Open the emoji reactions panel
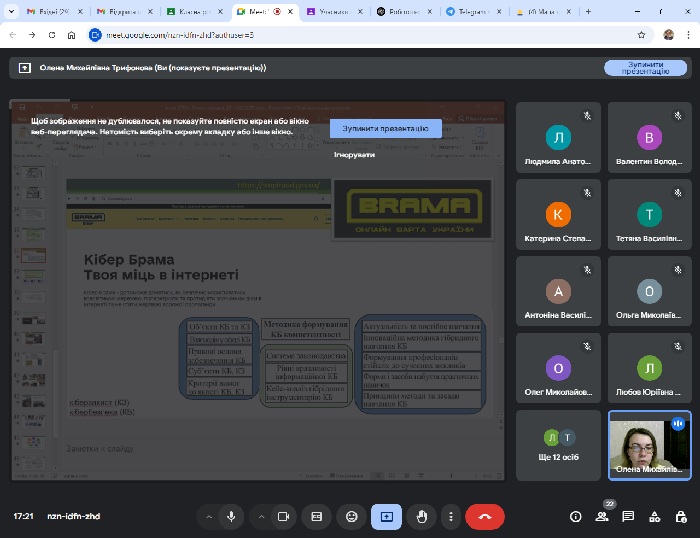 pos(351,516)
